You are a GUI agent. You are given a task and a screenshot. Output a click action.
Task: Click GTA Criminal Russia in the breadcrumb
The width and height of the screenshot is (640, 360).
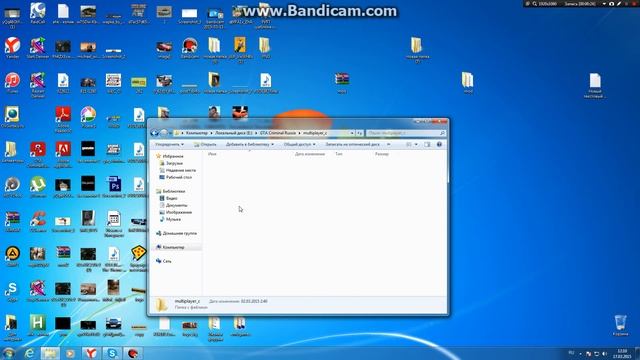(x=278, y=133)
